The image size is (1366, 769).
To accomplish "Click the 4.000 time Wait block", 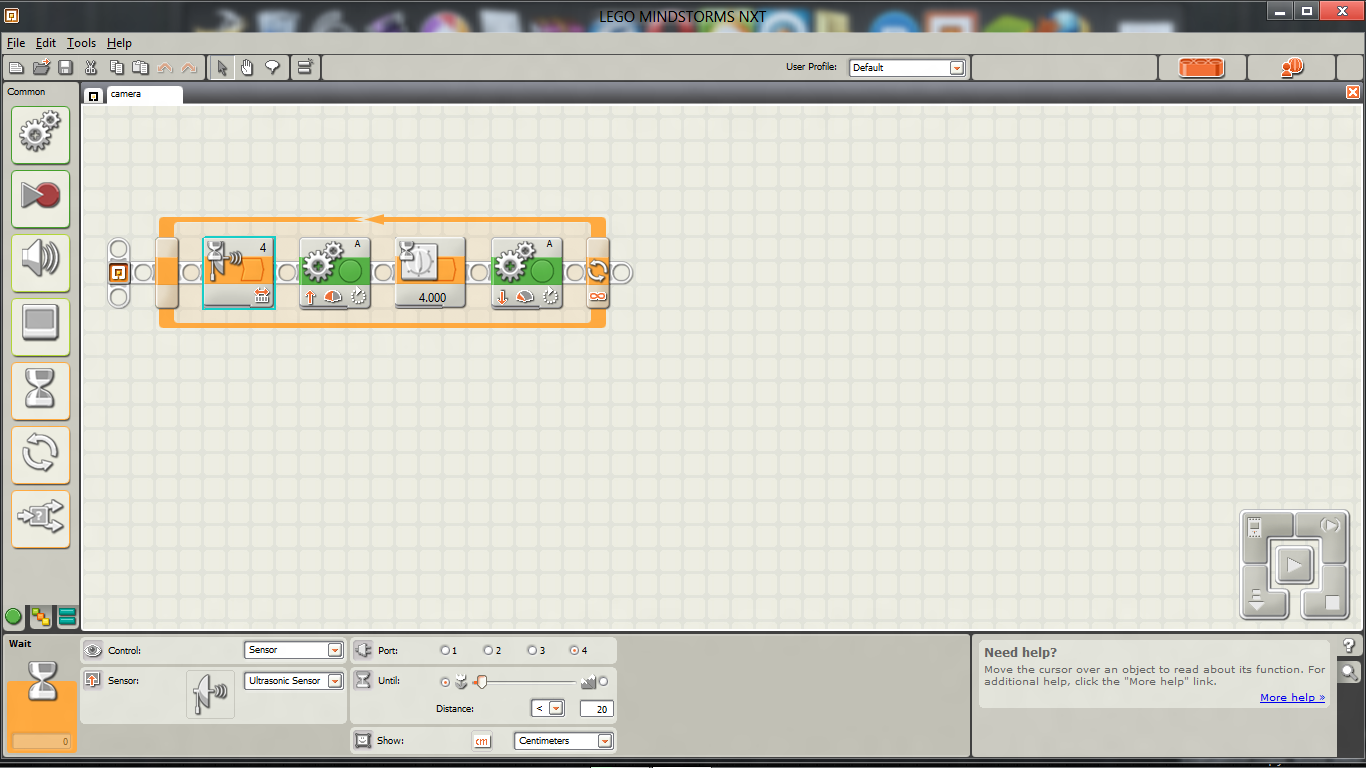I will pos(431,272).
